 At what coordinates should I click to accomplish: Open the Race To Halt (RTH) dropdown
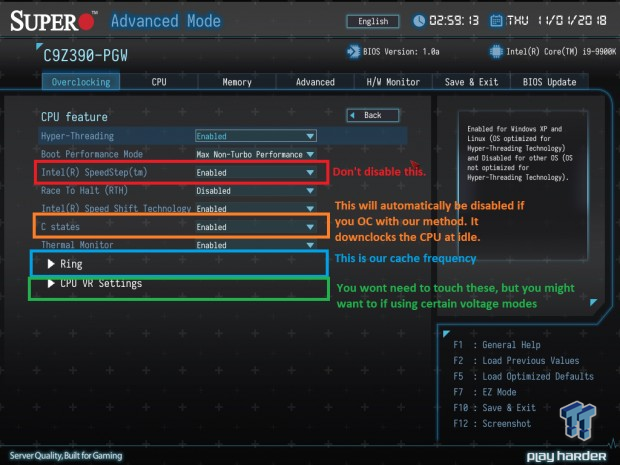(x=256, y=191)
